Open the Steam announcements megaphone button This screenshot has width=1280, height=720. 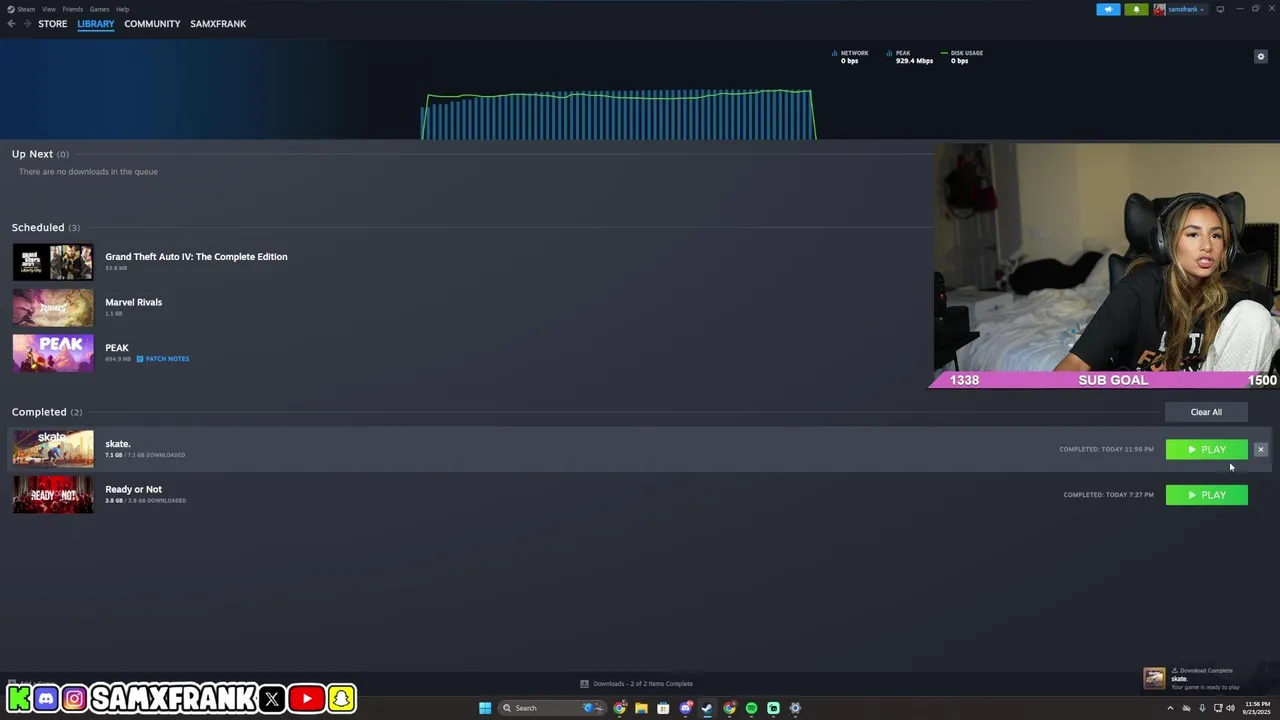pos(1108,9)
